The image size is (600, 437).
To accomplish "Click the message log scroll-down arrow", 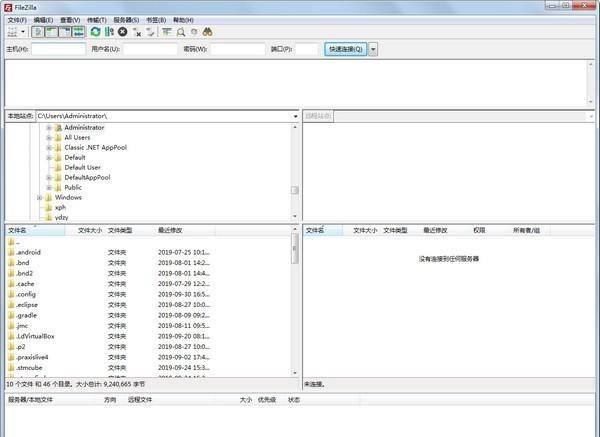I will point(591,102).
